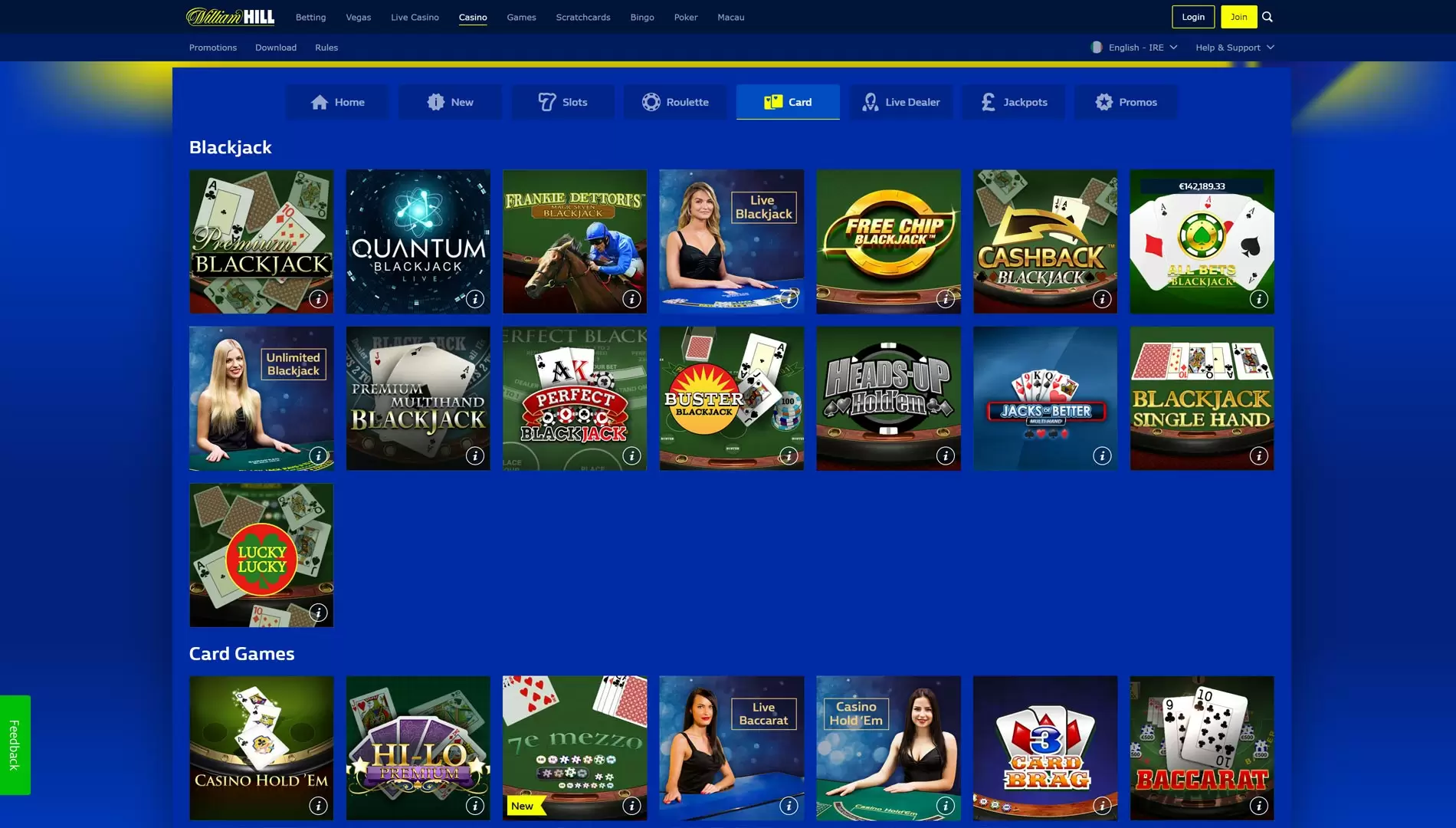Go to Live Casino in top menu
The width and height of the screenshot is (1456, 828).
(415, 17)
